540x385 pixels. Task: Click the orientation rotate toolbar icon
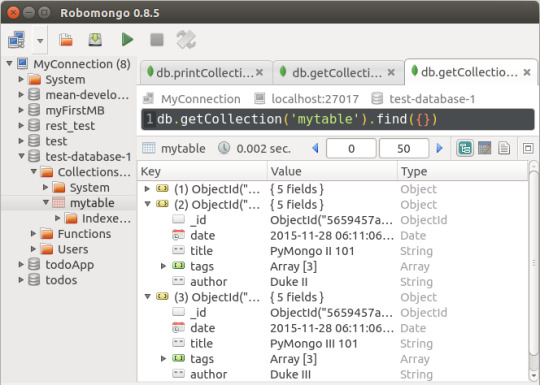coord(186,40)
